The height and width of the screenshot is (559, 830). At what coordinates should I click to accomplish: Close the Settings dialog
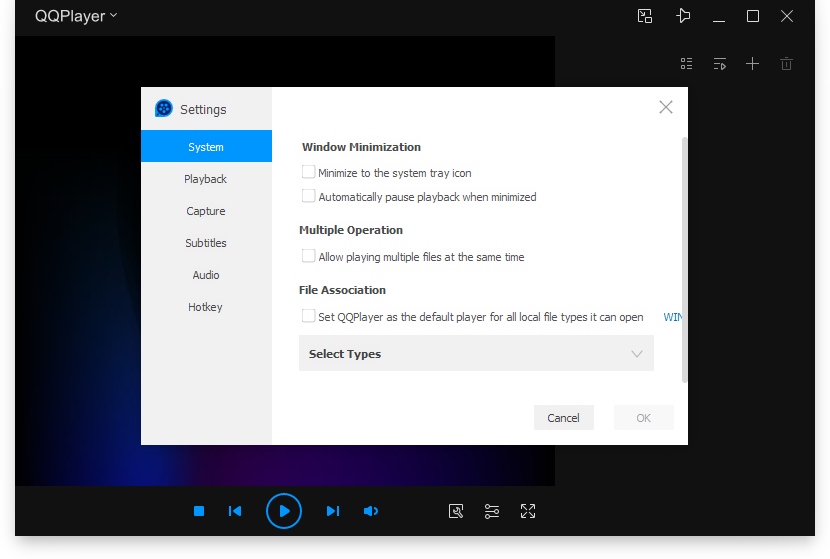coord(666,107)
